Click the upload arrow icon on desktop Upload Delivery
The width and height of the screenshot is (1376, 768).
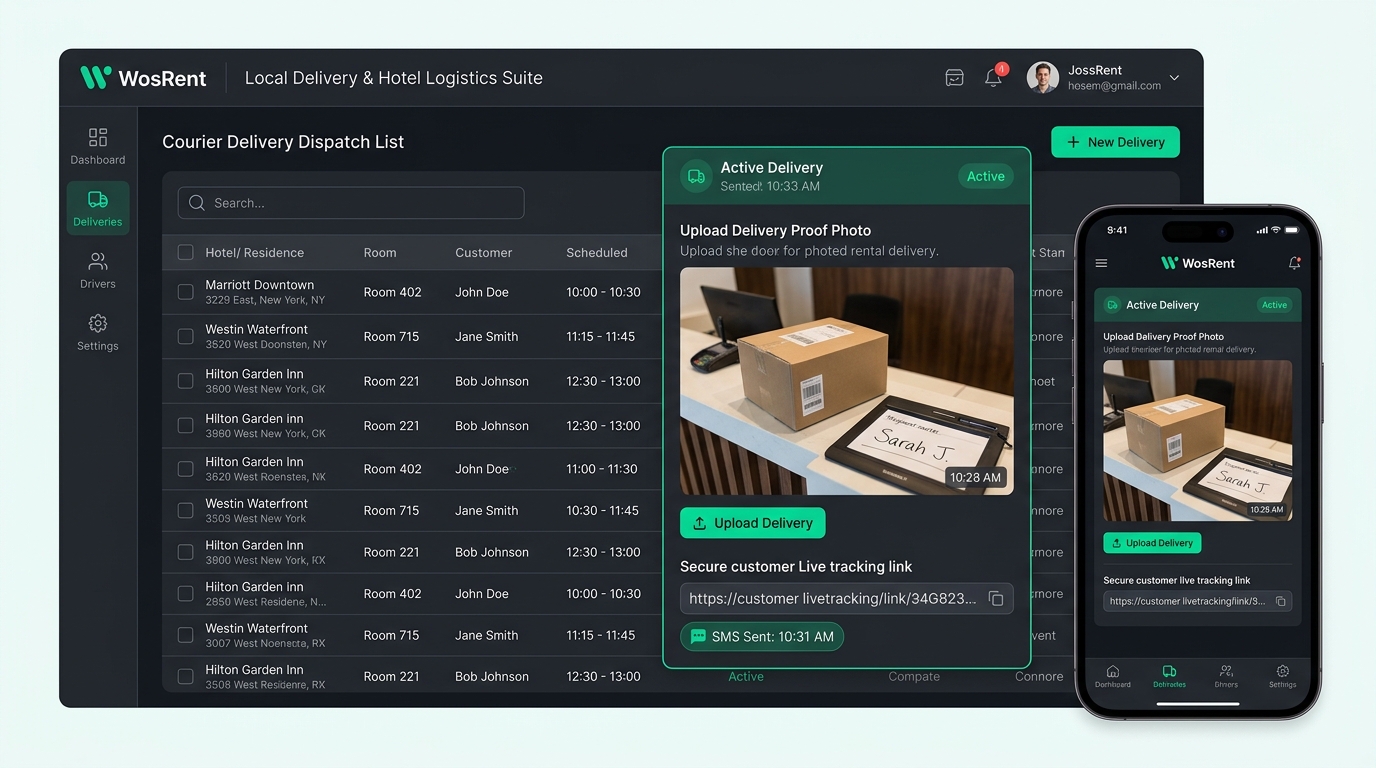700,523
